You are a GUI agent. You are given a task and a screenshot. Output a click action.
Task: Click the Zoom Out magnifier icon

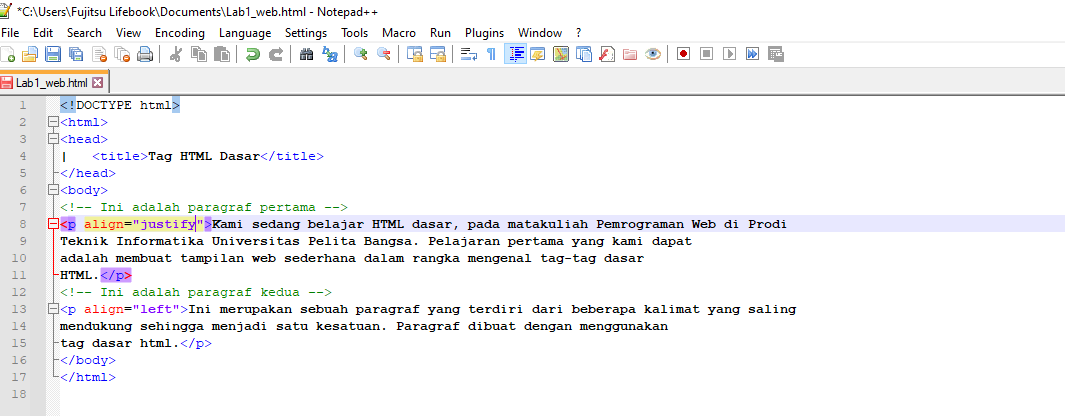(384, 54)
